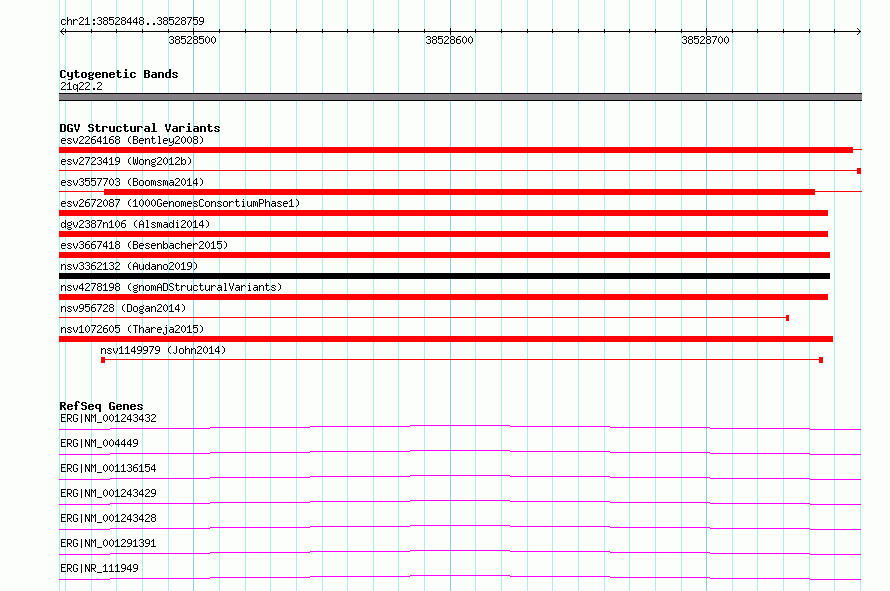The width and height of the screenshot is (890, 591).
Task: Click the thin red line for esv2723419
Action: click(x=460, y=170)
